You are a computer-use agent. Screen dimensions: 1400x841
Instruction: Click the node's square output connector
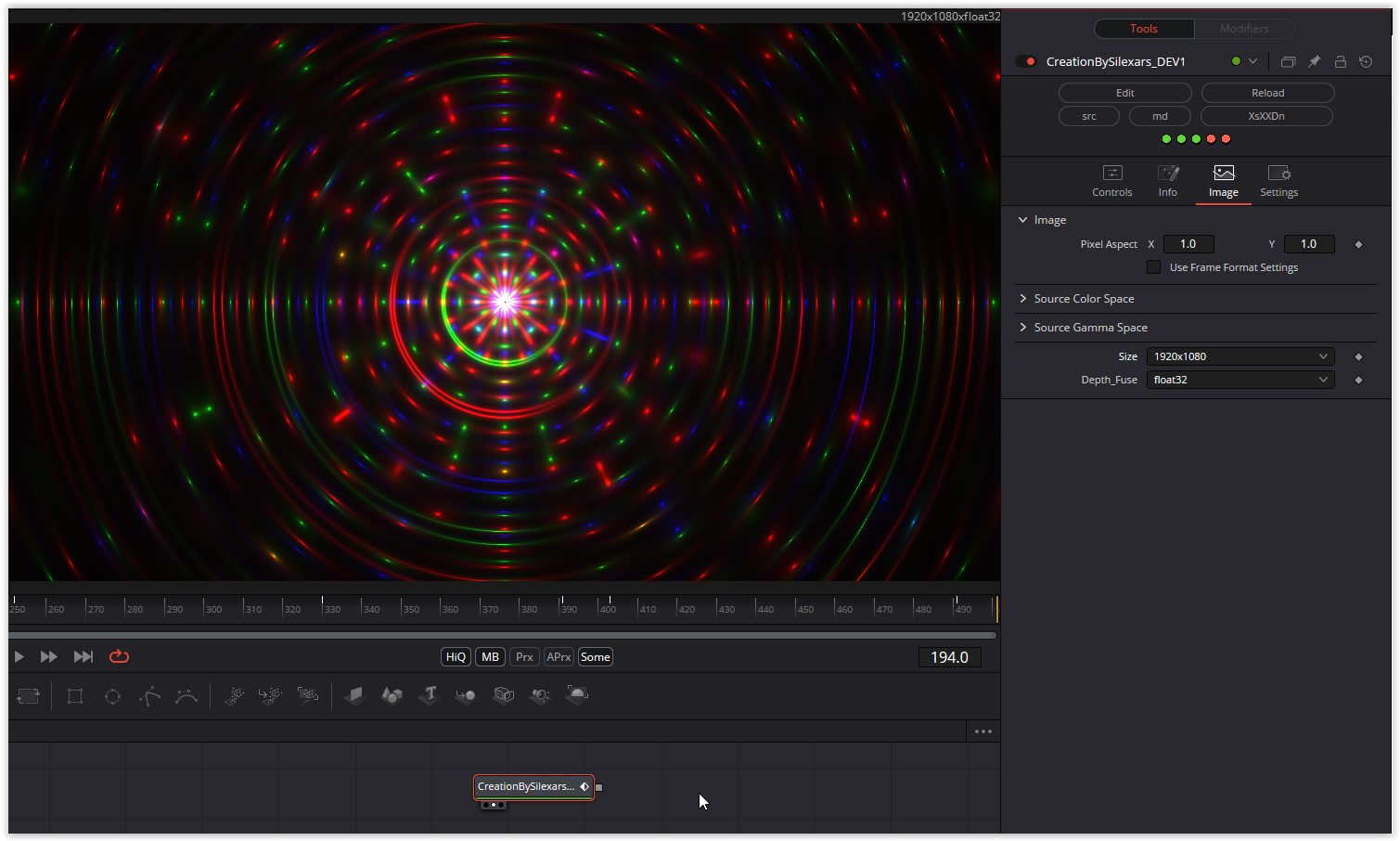pyautogui.click(x=598, y=787)
